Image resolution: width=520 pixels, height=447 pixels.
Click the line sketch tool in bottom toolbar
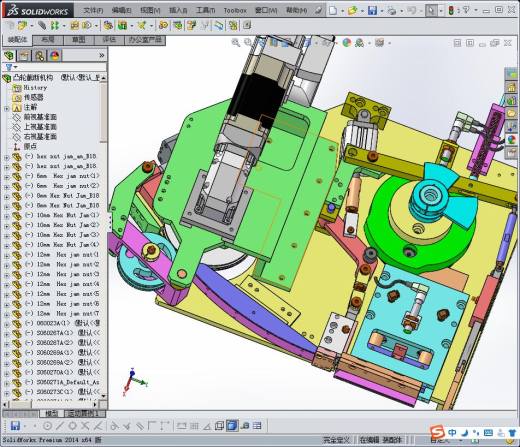point(60,426)
